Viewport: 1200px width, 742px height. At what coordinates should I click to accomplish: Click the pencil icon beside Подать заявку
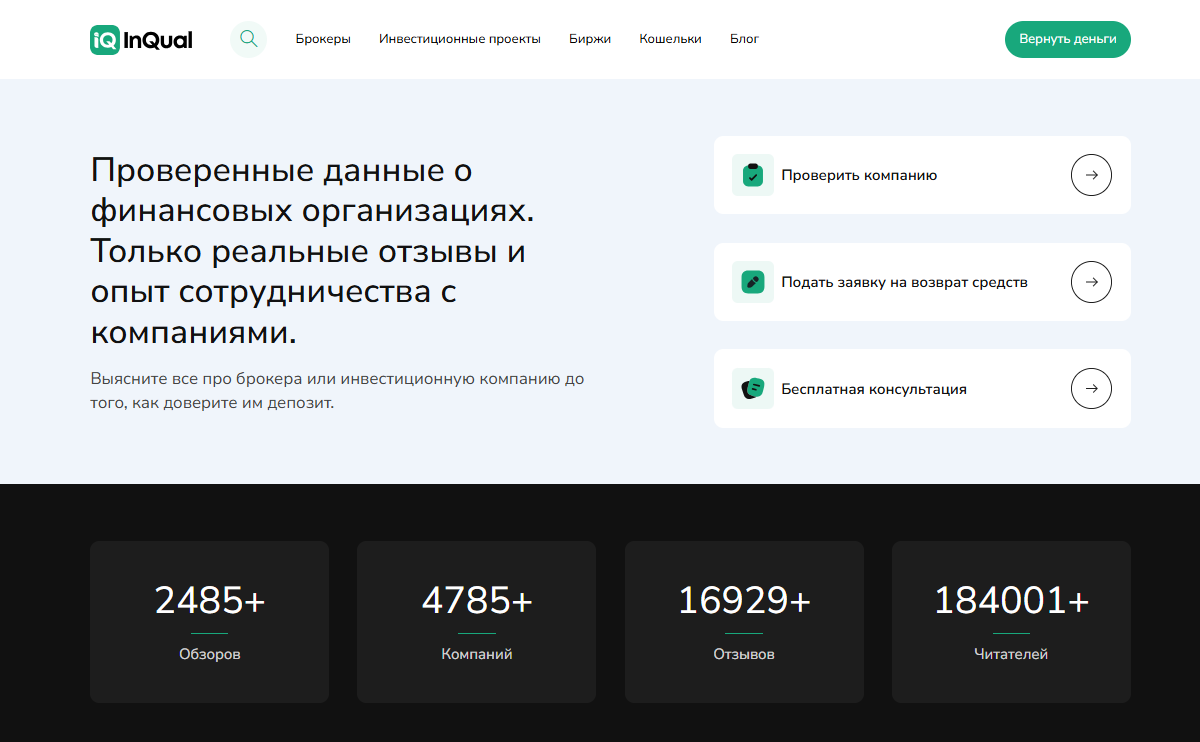click(752, 281)
